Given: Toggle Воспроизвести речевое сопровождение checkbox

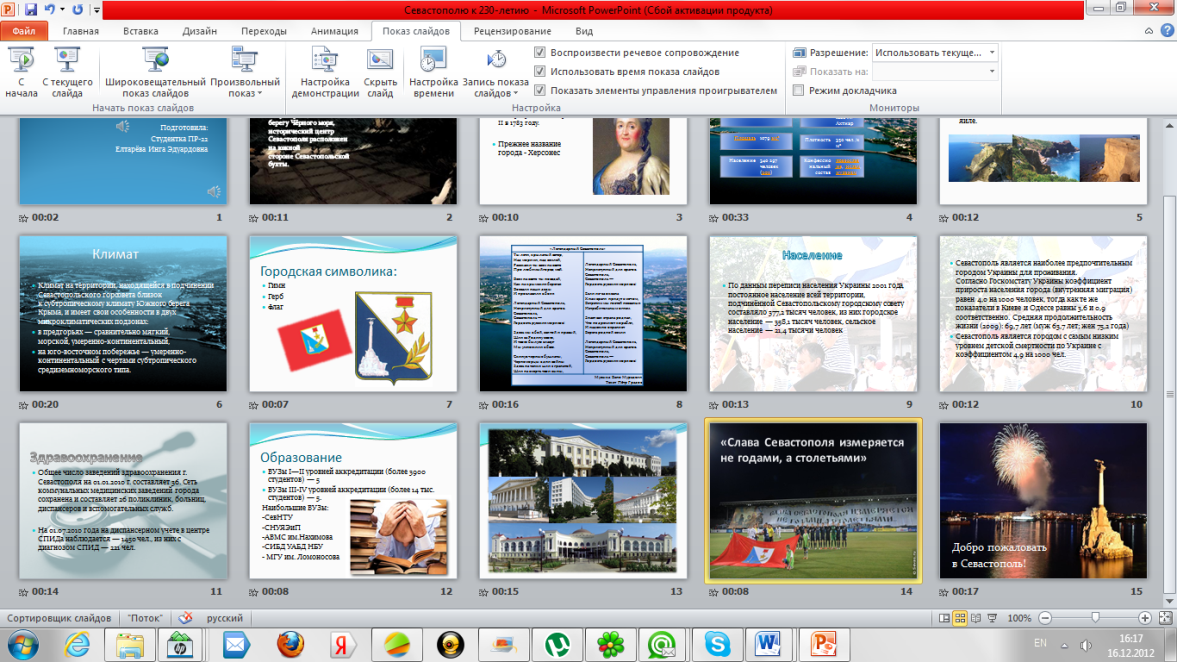Looking at the screenshot, I should (x=540, y=53).
